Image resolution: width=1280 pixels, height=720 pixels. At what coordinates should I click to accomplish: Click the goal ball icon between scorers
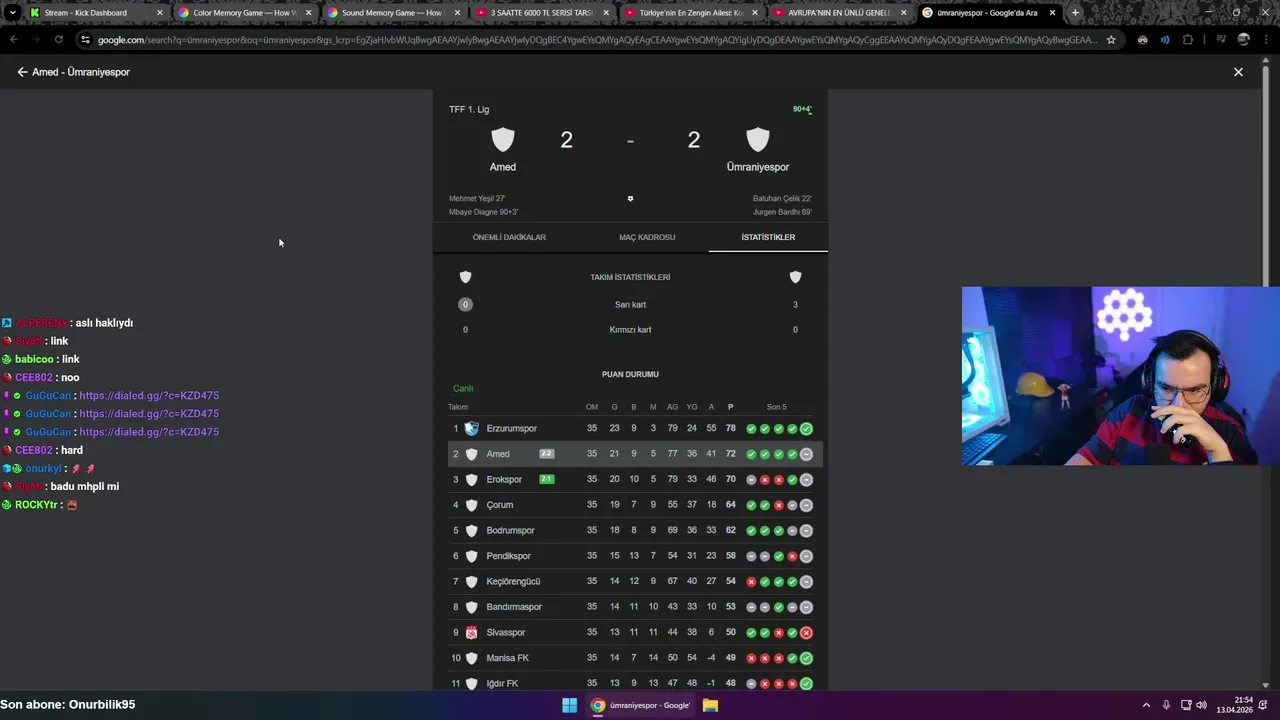pyautogui.click(x=630, y=198)
